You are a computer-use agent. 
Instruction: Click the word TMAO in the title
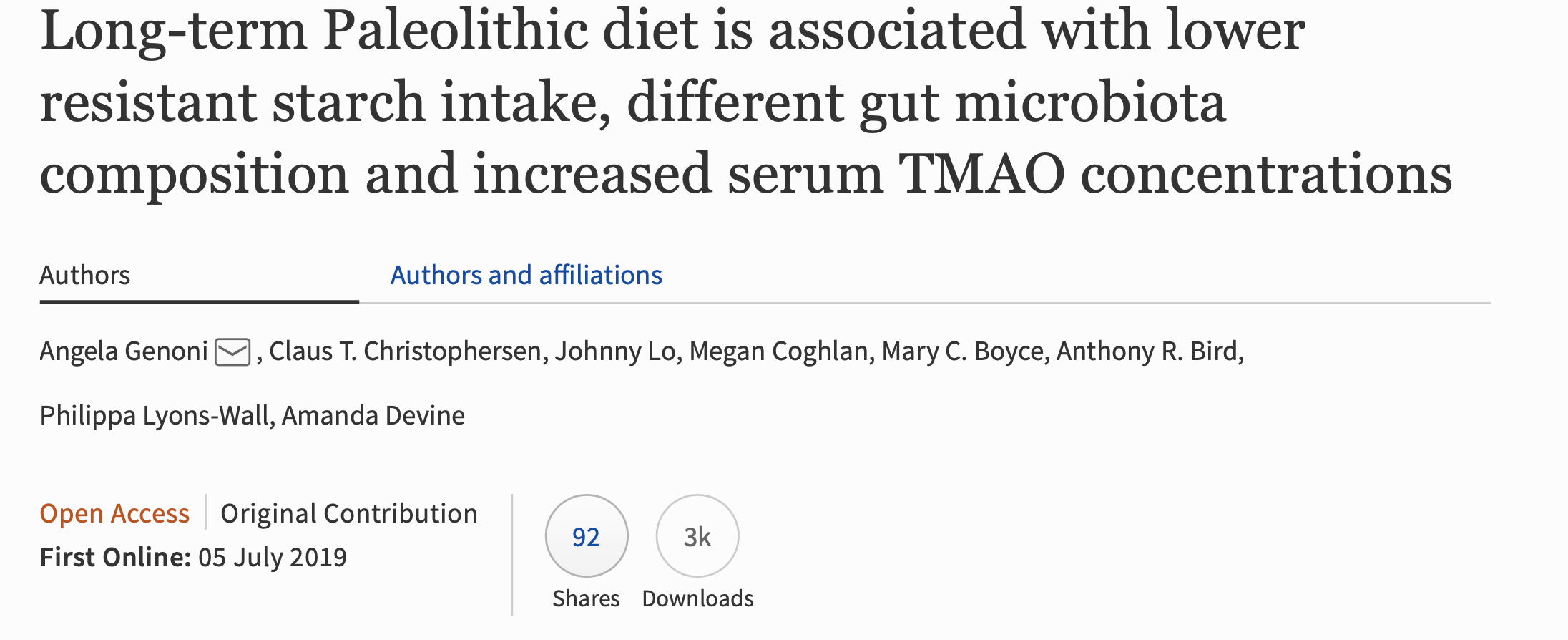982,174
